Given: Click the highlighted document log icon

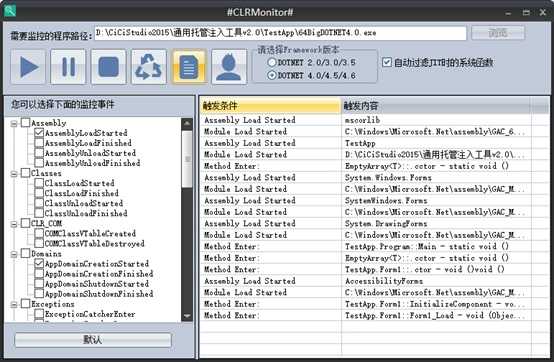Looking at the screenshot, I should click(x=189, y=67).
